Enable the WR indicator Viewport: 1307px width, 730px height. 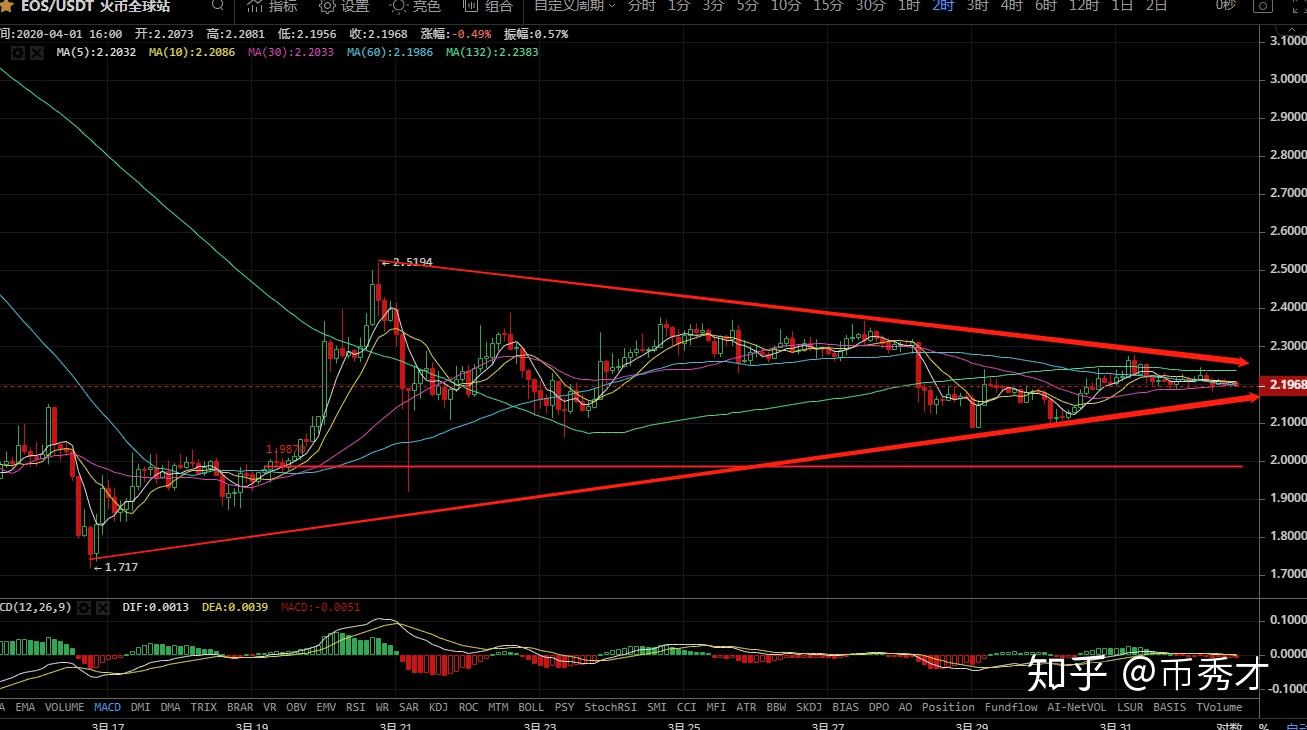pos(382,707)
